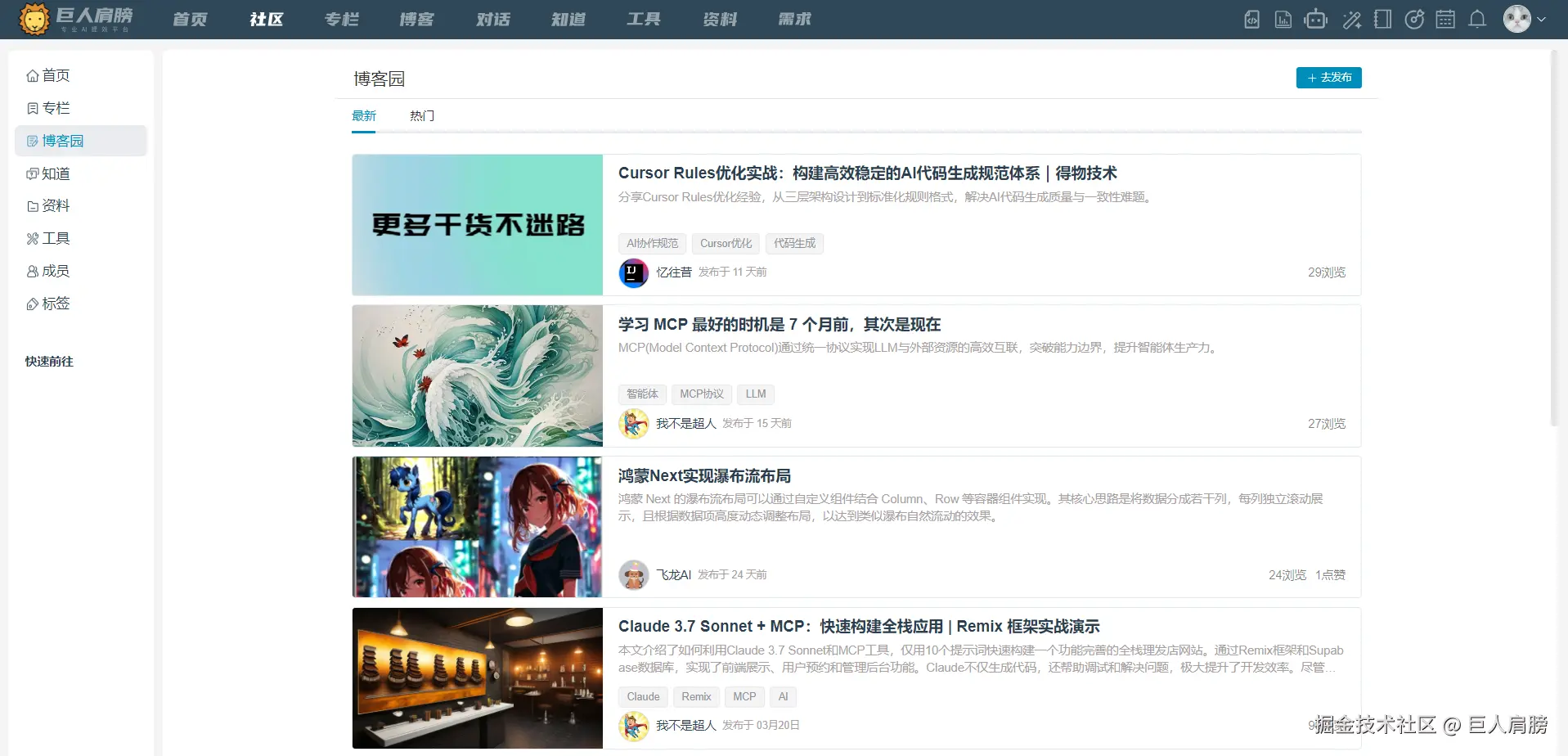Open the Cursor Rules优化实战 article title
Image resolution: width=1568 pixels, height=756 pixels.
(x=868, y=173)
